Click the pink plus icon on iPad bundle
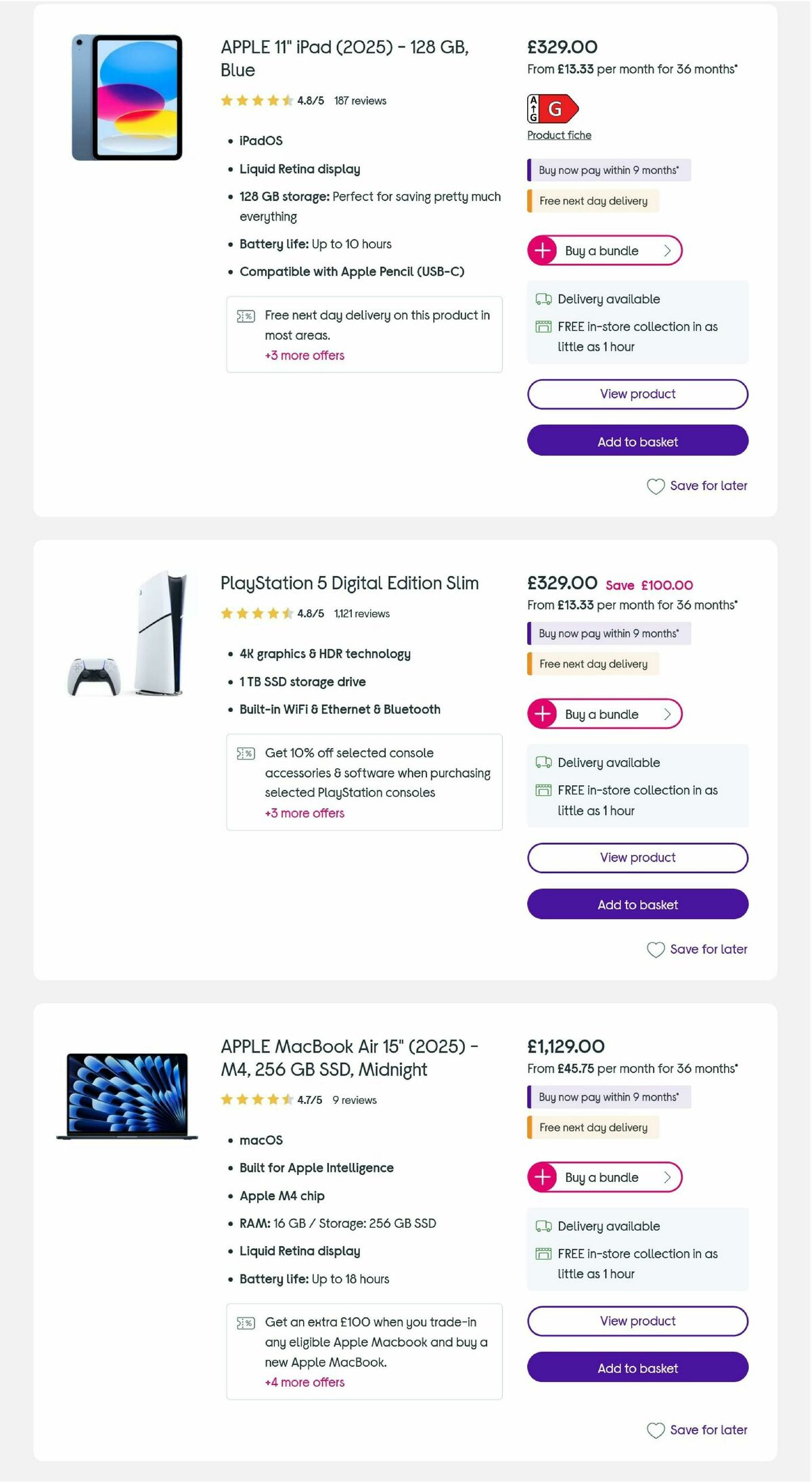This screenshot has height=1483, width=812. [542, 250]
